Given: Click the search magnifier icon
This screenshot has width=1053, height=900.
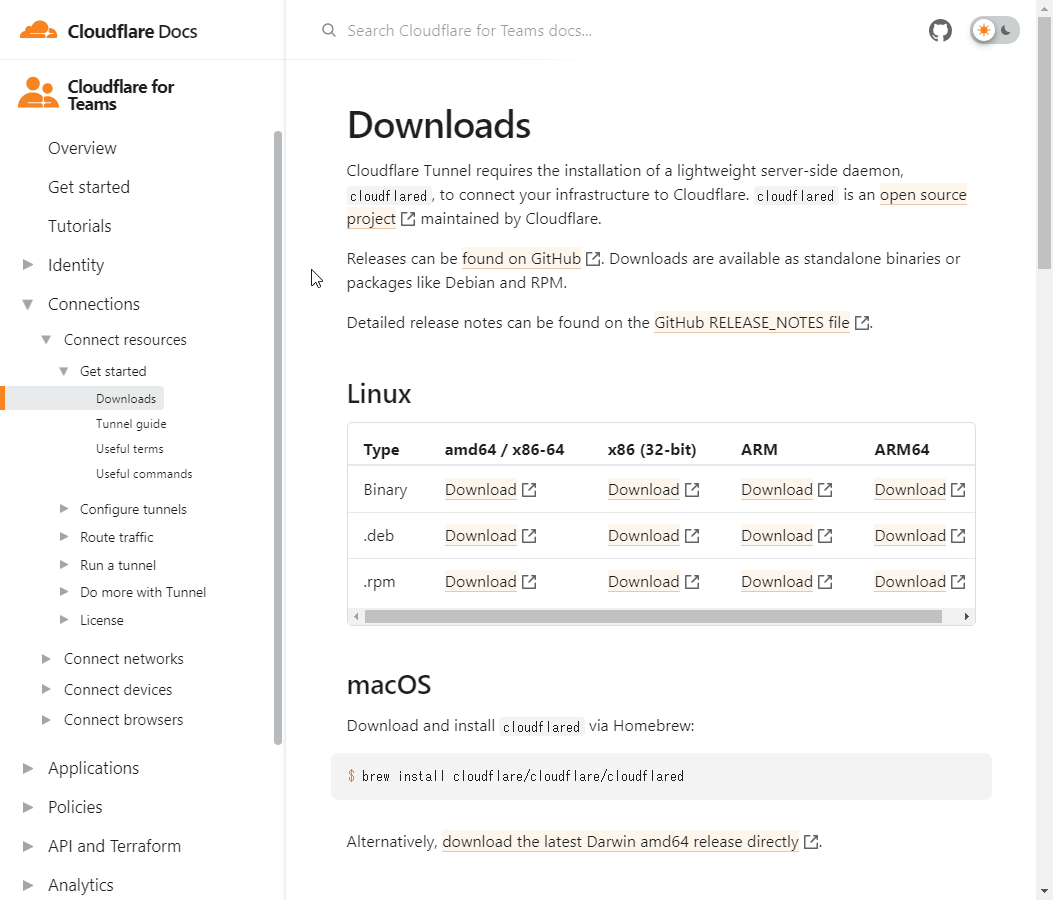Looking at the screenshot, I should pos(329,31).
